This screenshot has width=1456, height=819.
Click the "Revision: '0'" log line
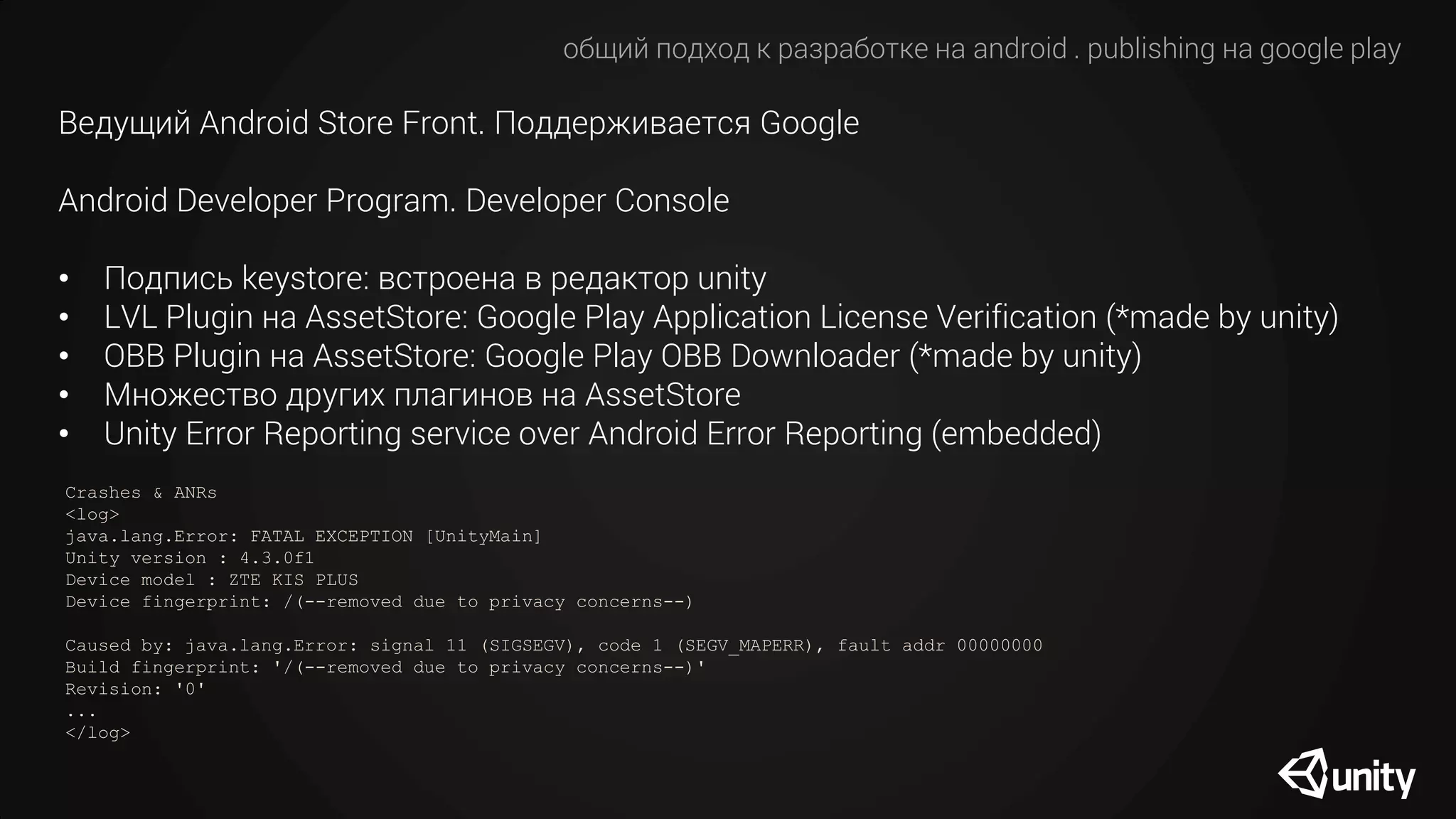[x=135, y=690]
